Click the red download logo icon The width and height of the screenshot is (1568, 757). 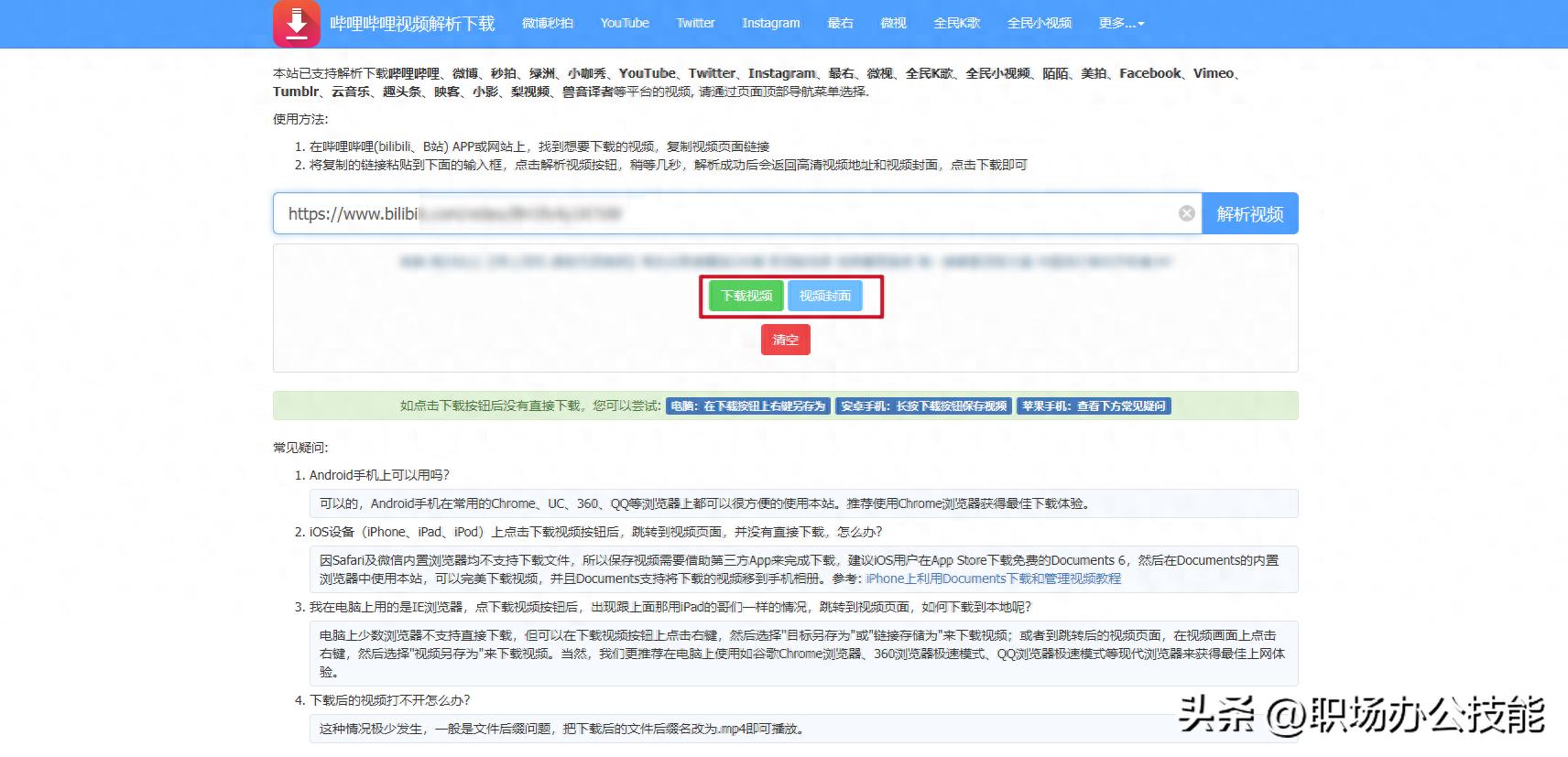(296, 24)
